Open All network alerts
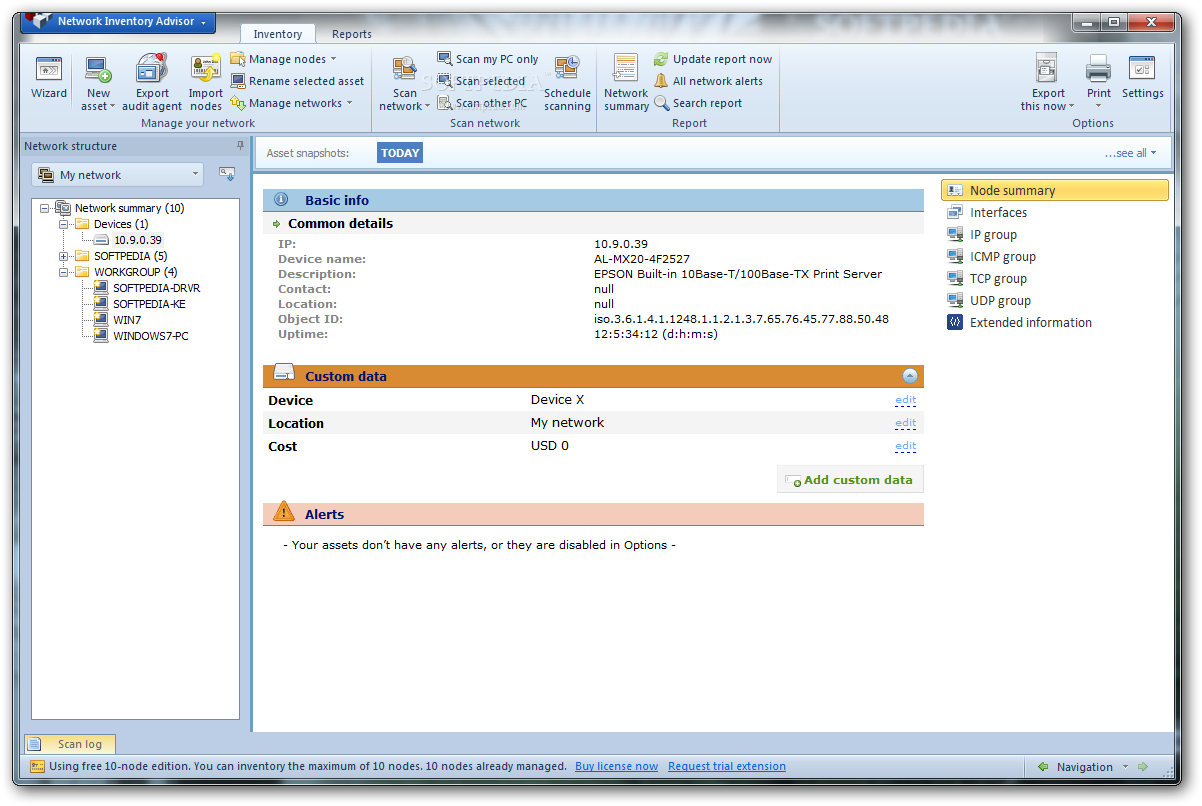The width and height of the screenshot is (1202, 806). pyautogui.click(x=708, y=81)
